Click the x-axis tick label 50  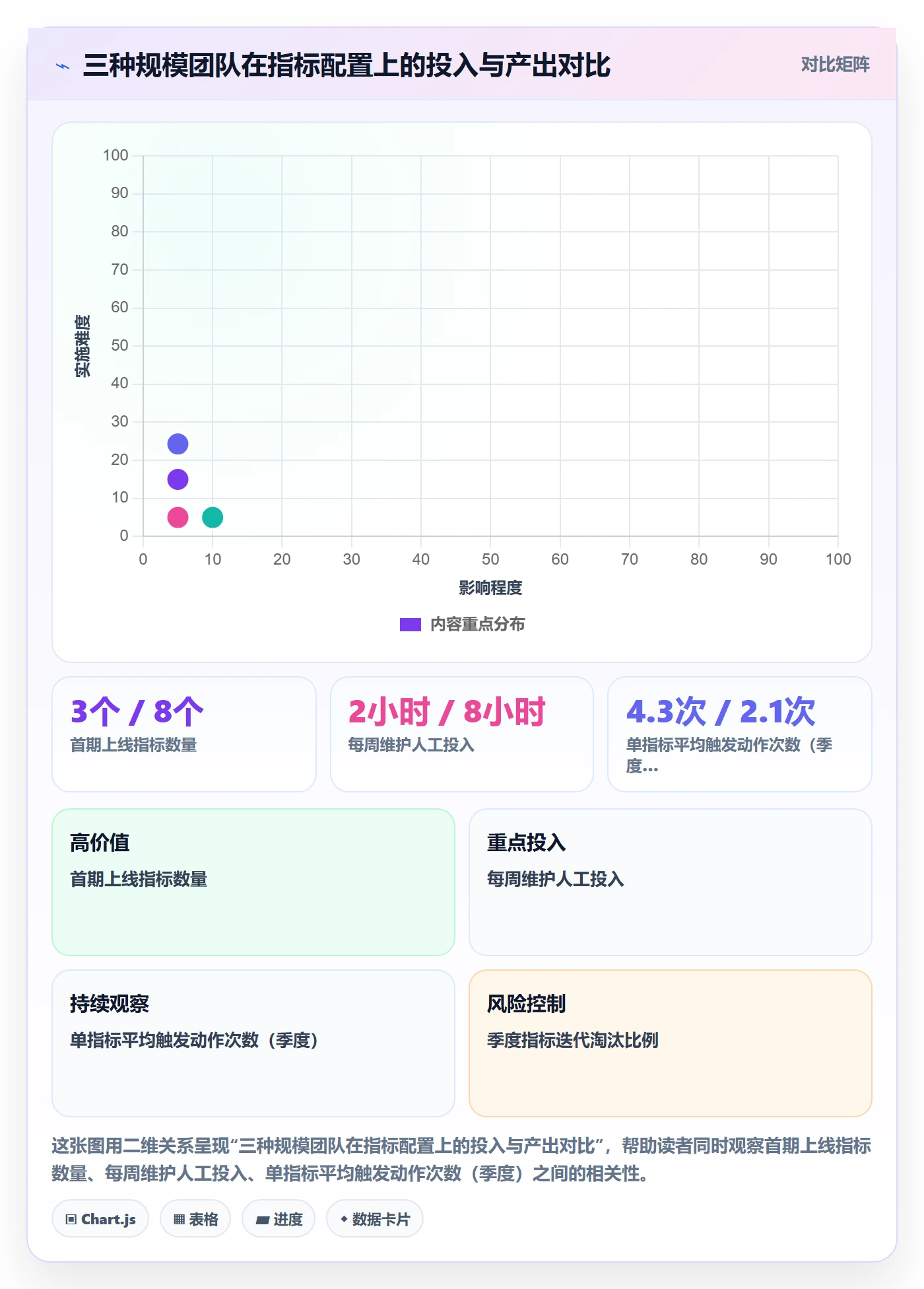click(x=490, y=559)
